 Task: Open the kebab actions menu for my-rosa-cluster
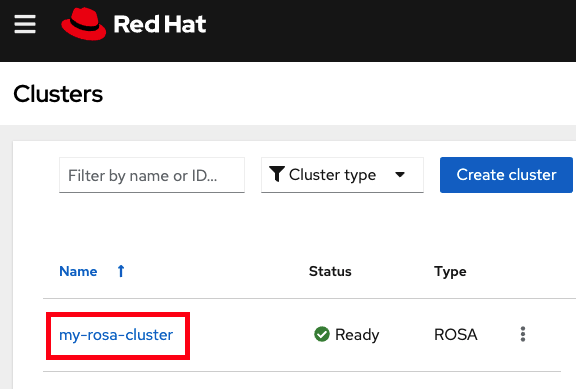pyautogui.click(x=523, y=334)
